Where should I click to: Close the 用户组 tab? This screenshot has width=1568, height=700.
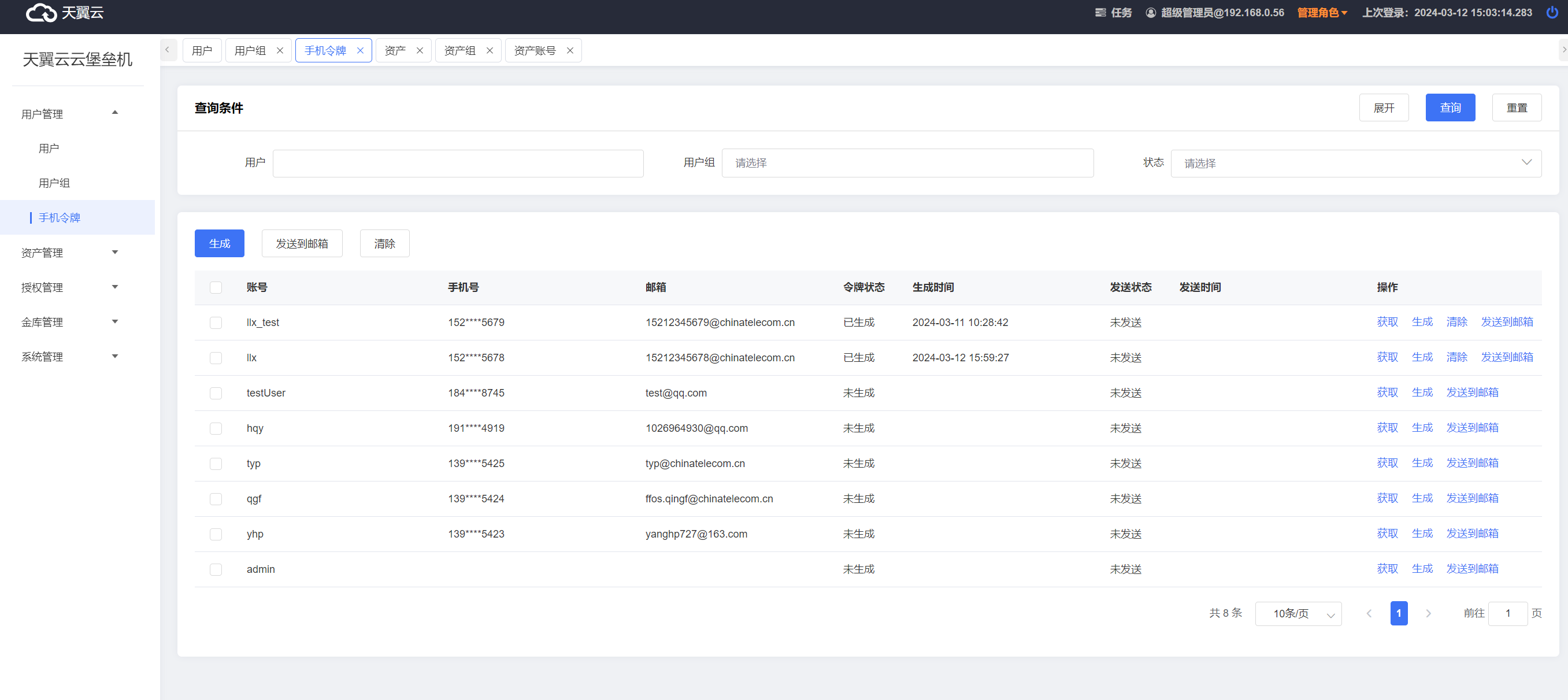[280, 50]
